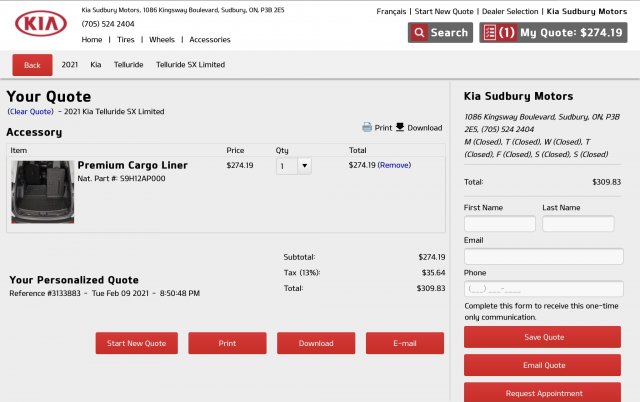Viewport: 640px width, 402px height.
Task: Focus the Phone field
Action: 544,289
